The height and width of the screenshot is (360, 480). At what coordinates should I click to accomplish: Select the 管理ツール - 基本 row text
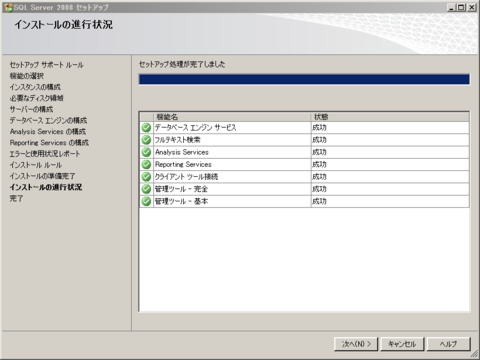click(x=181, y=202)
